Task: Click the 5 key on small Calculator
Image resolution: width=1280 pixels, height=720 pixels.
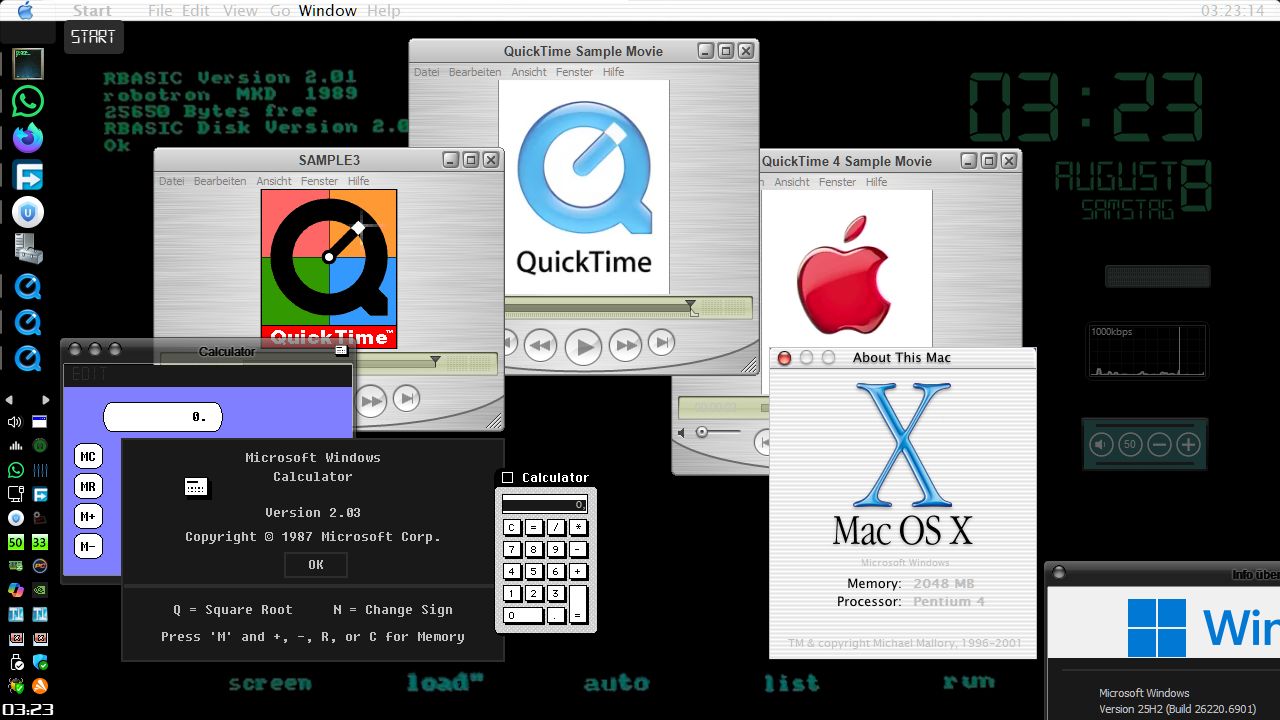Action: 534,571
